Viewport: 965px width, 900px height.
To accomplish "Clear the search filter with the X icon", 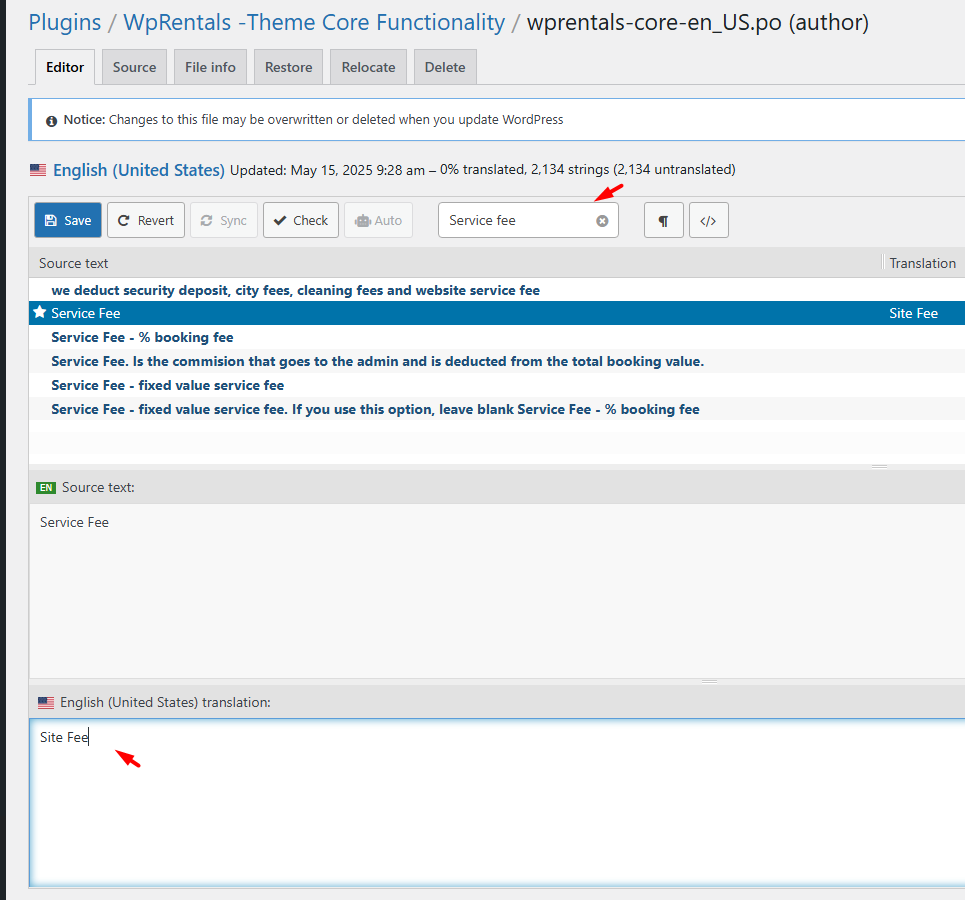I will (x=602, y=221).
